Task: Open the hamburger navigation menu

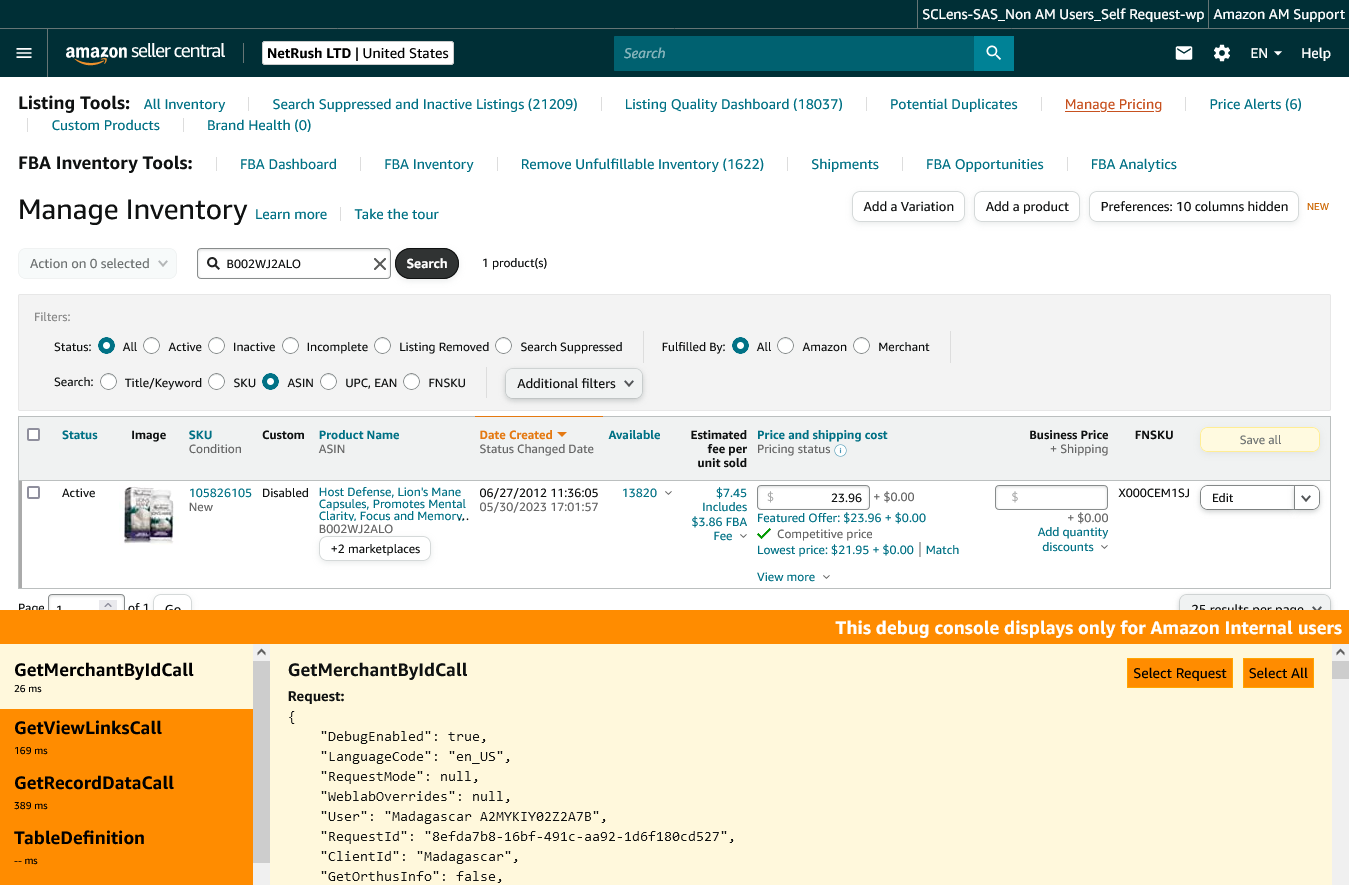Action: click(24, 53)
